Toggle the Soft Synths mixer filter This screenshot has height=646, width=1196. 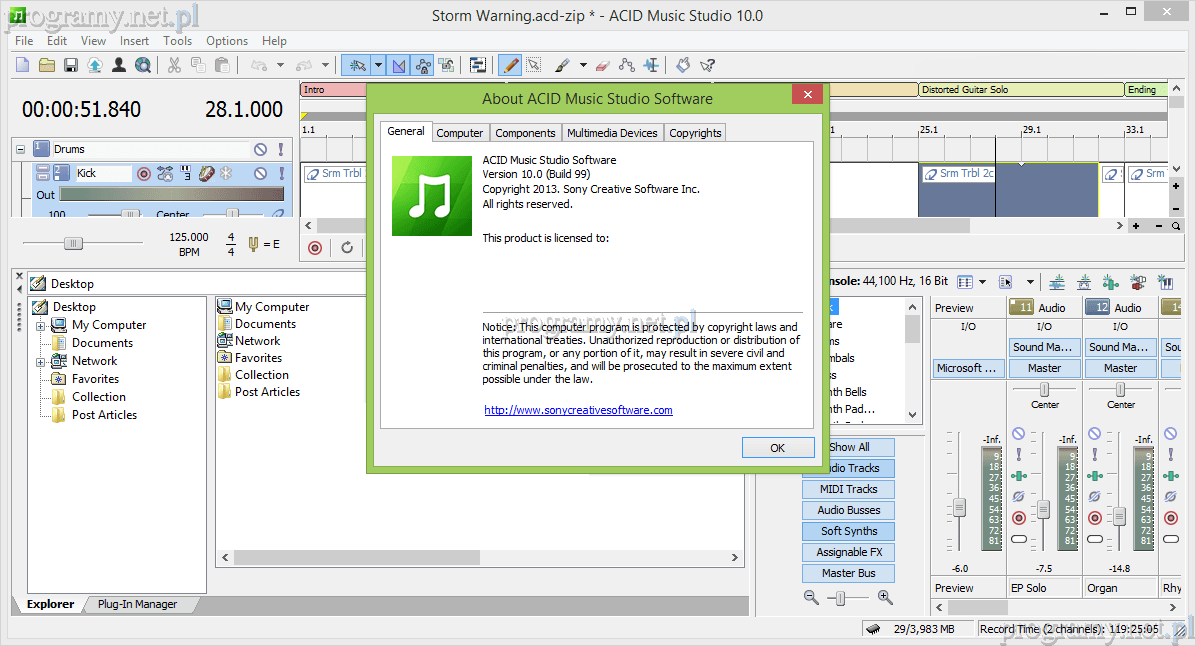coord(848,531)
